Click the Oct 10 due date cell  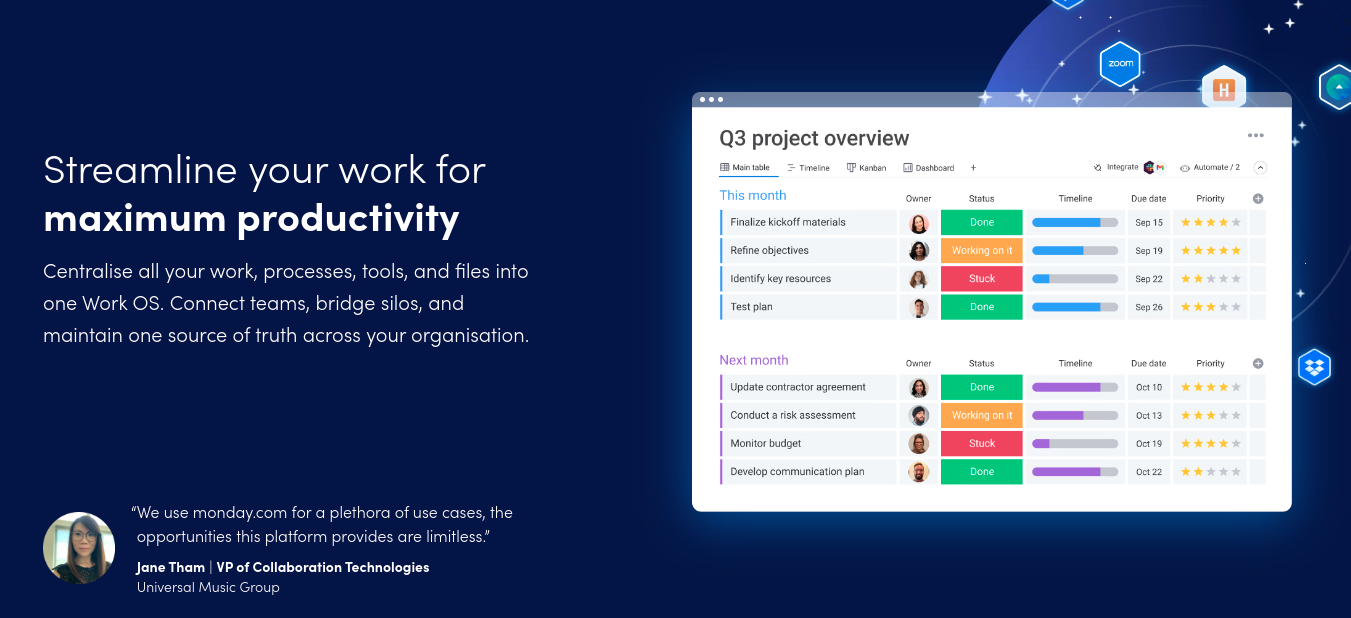pyautogui.click(x=1149, y=388)
